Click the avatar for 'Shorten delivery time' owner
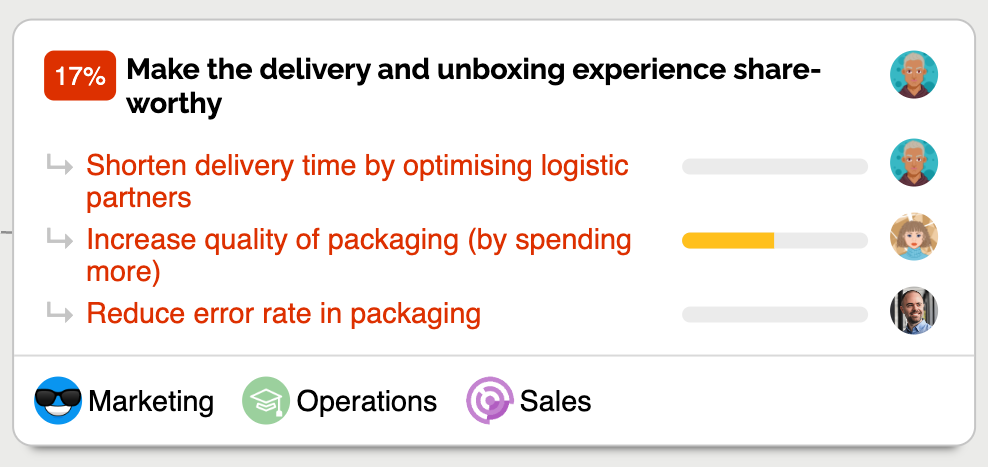 pyautogui.click(x=914, y=163)
